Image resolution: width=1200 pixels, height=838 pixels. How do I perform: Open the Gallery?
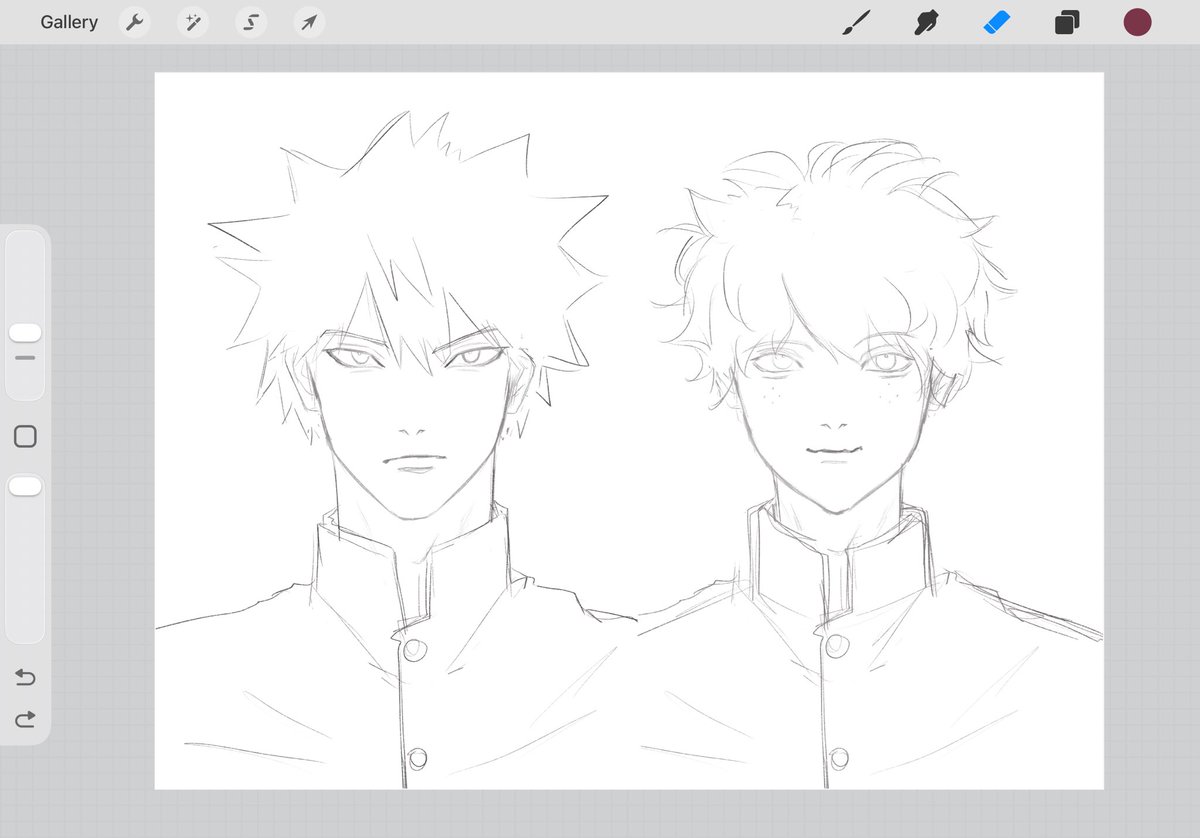click(69, 22)
